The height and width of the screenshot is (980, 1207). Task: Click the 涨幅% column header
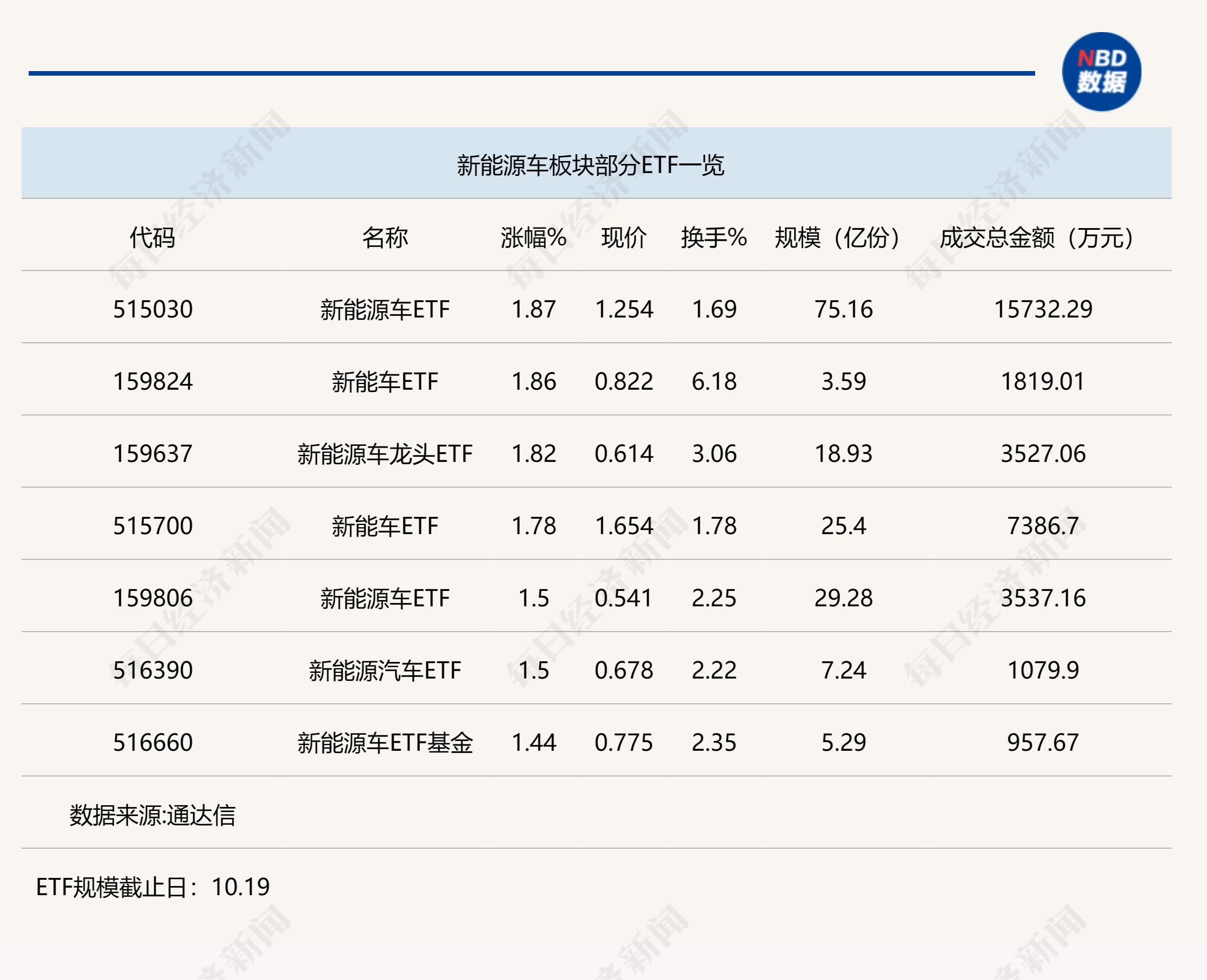534,237
